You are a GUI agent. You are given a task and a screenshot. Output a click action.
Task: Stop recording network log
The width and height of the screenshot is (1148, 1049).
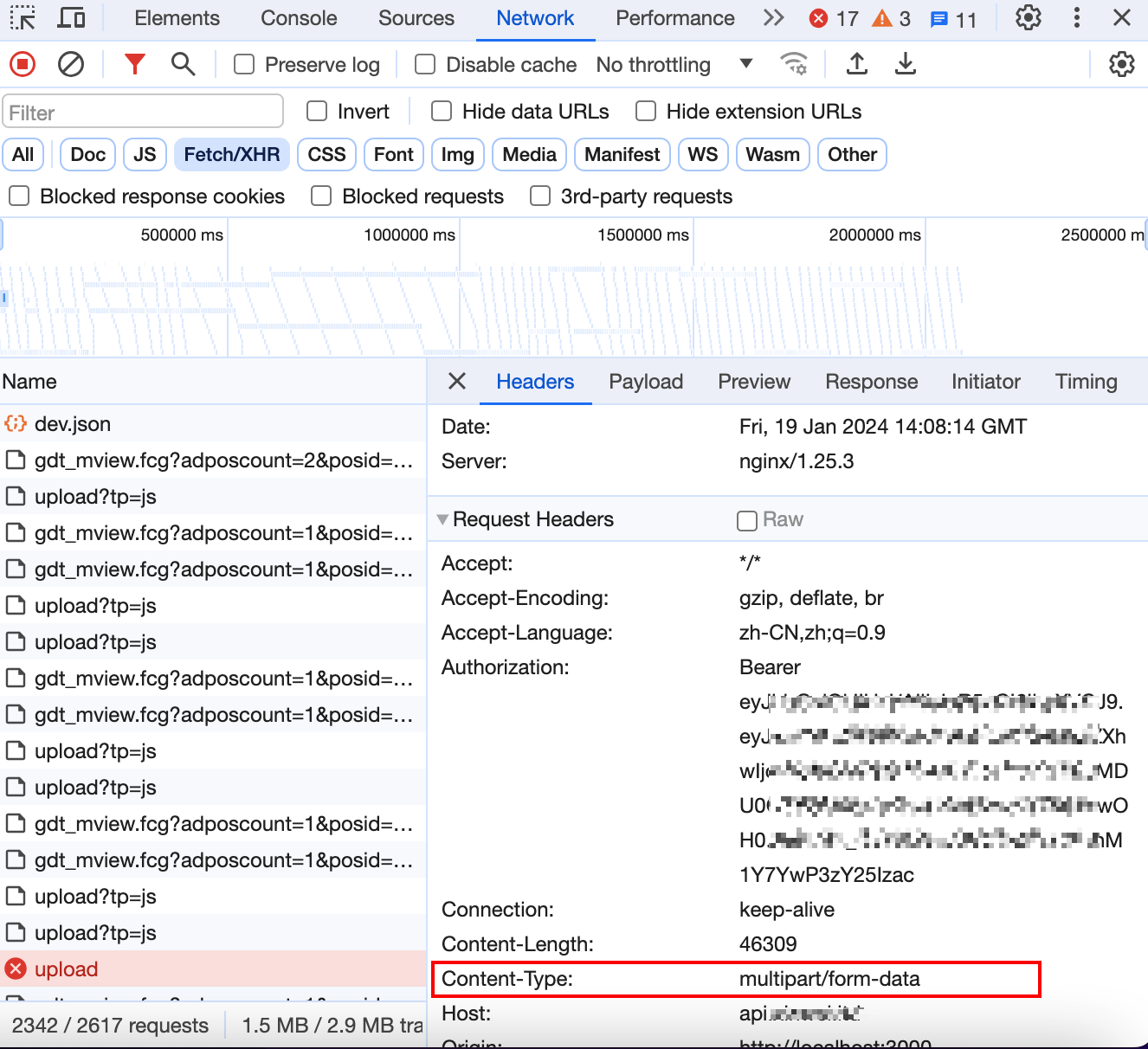23,64
